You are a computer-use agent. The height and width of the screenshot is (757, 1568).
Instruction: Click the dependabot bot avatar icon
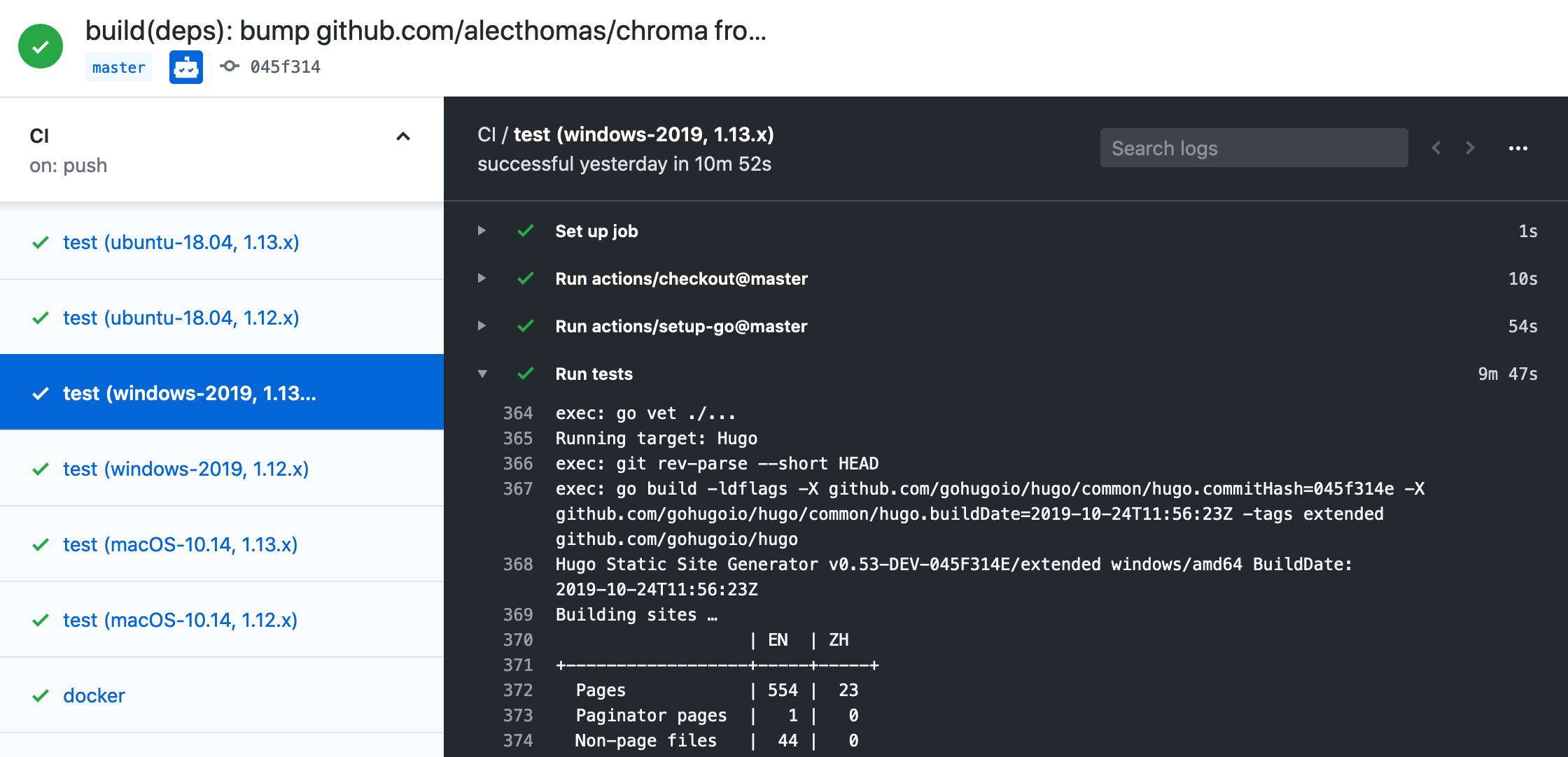pos(186,67)
